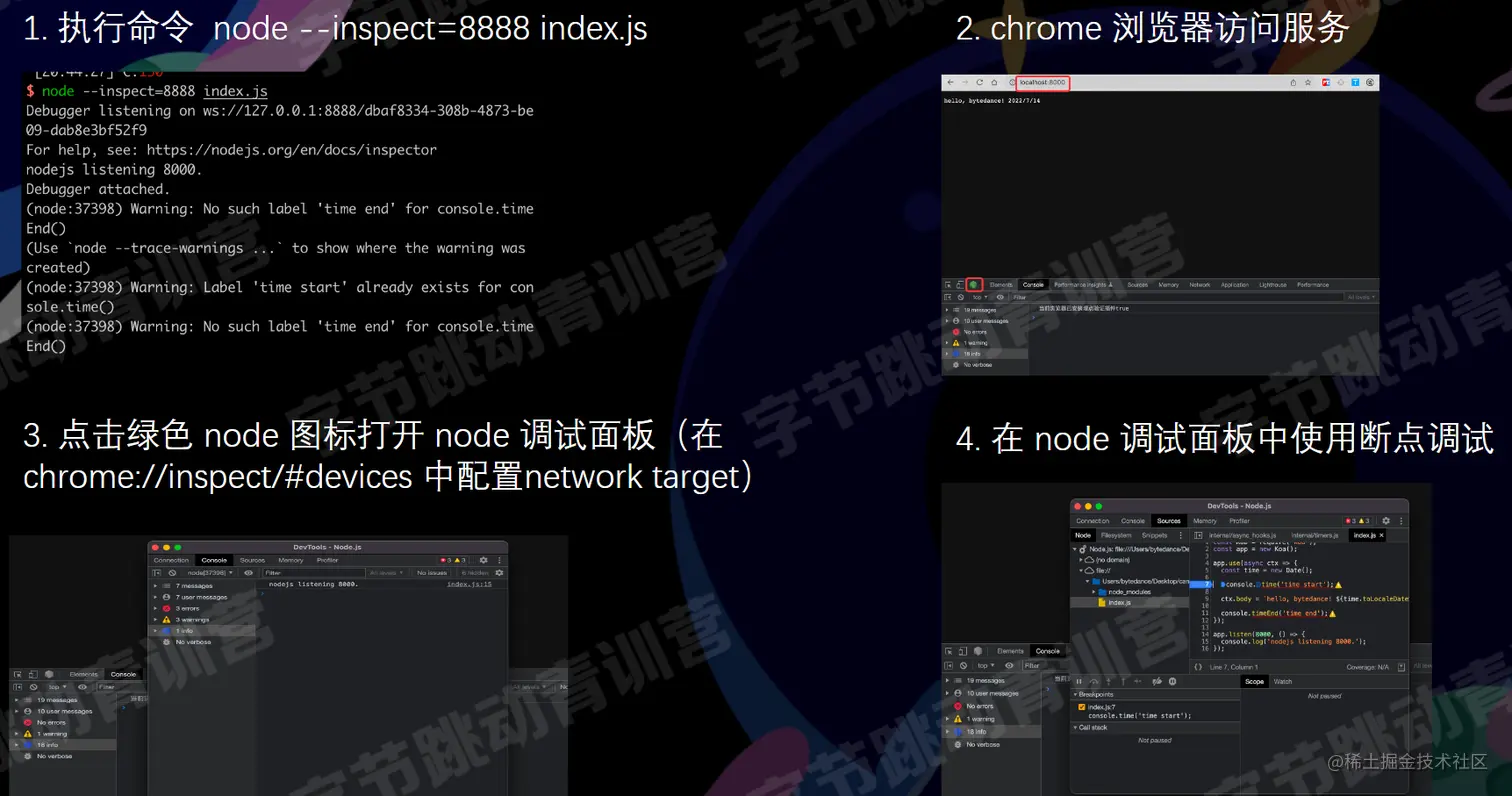Expand the (no domain) tree node
This screenshot has height=796, width=1512.
pyautogui.click(x=1081, y=560)
